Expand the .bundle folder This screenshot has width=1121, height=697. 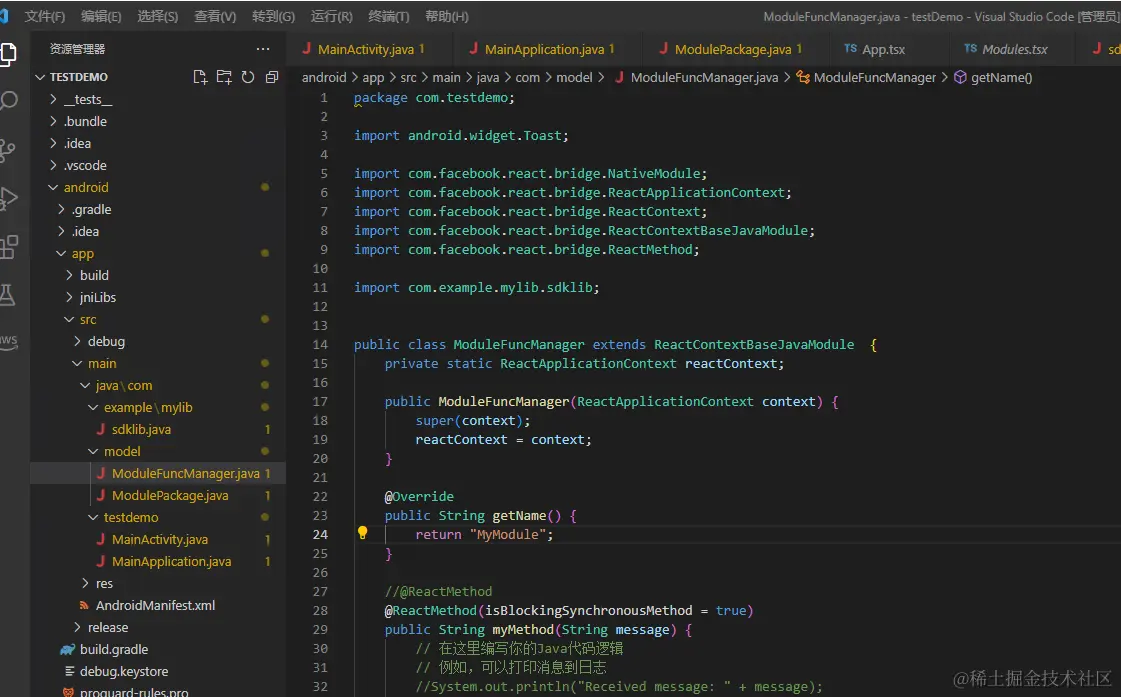(53, 122)
